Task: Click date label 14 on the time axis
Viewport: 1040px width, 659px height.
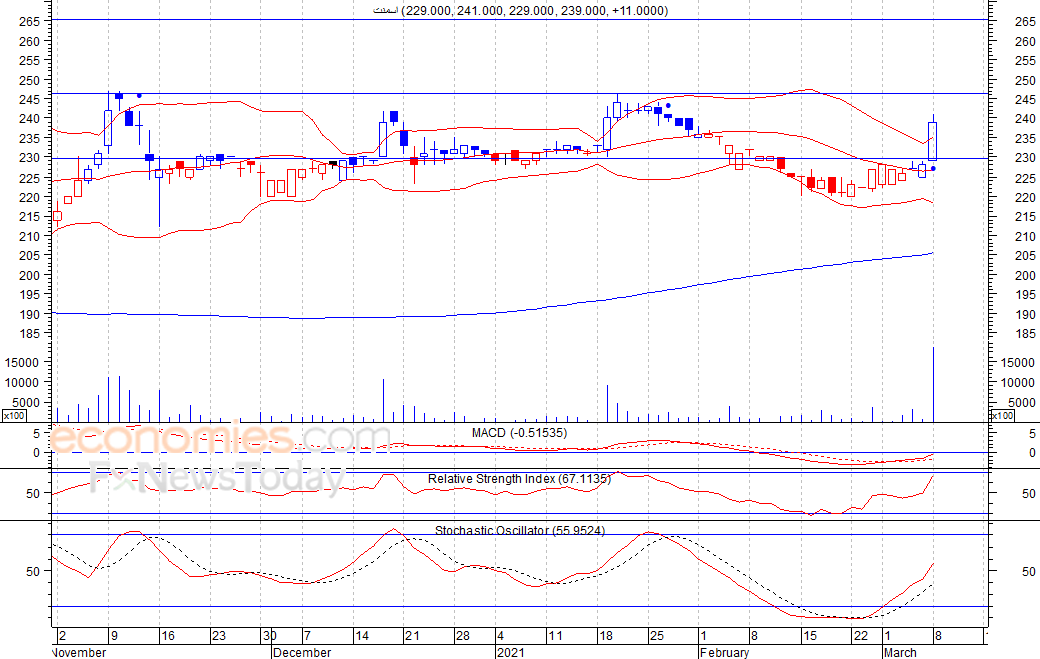Action: click(x=361, y=636)
